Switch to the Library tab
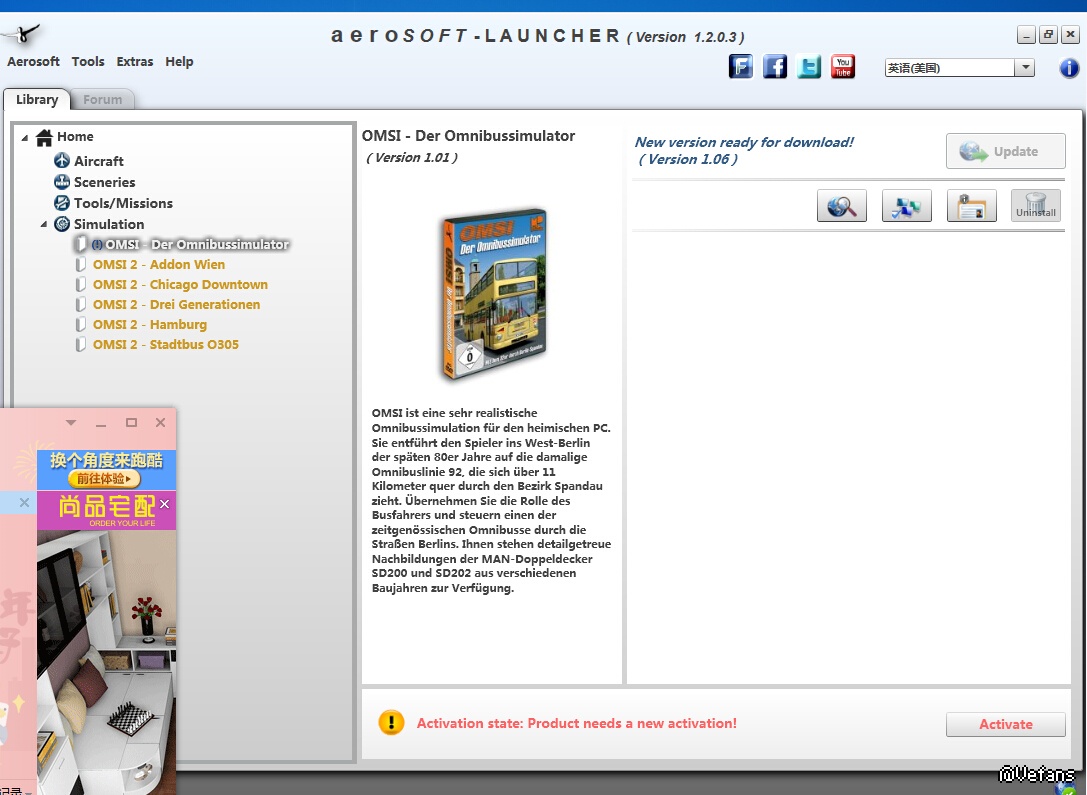Image resolution: width=1087 pixels, height=795 pixels. tap(36, 99)
